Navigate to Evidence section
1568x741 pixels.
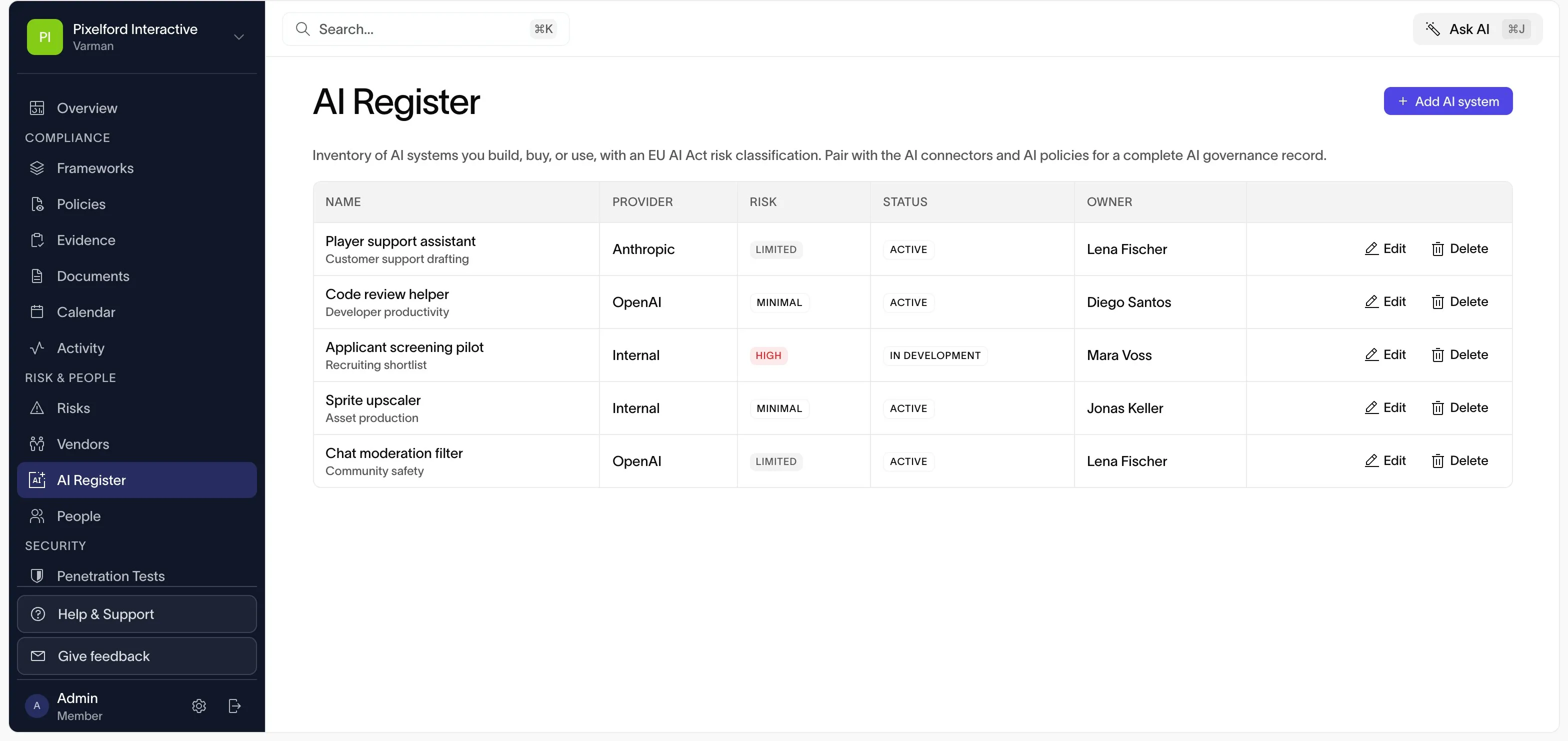click(137, 240)
